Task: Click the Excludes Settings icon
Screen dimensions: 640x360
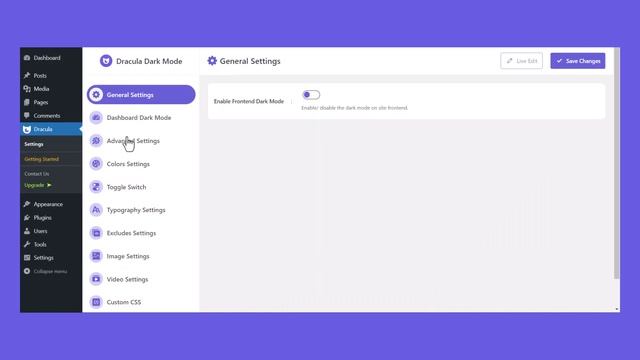Action: [96, 233]
